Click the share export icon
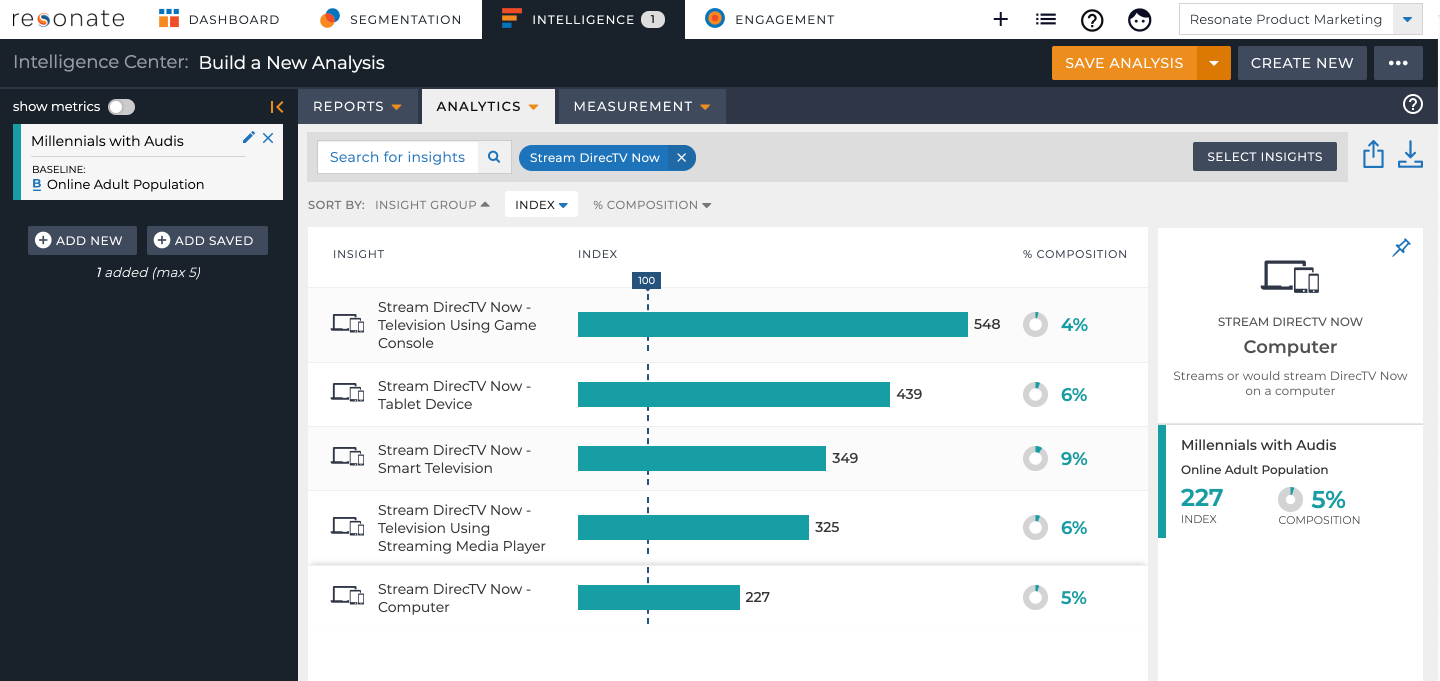 [x=1374, y=155]
